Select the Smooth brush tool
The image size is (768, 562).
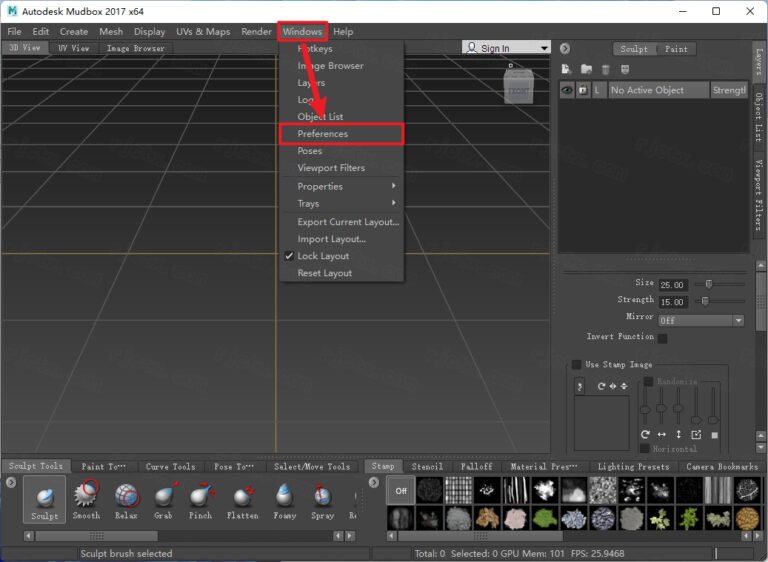tap(86, 499)
